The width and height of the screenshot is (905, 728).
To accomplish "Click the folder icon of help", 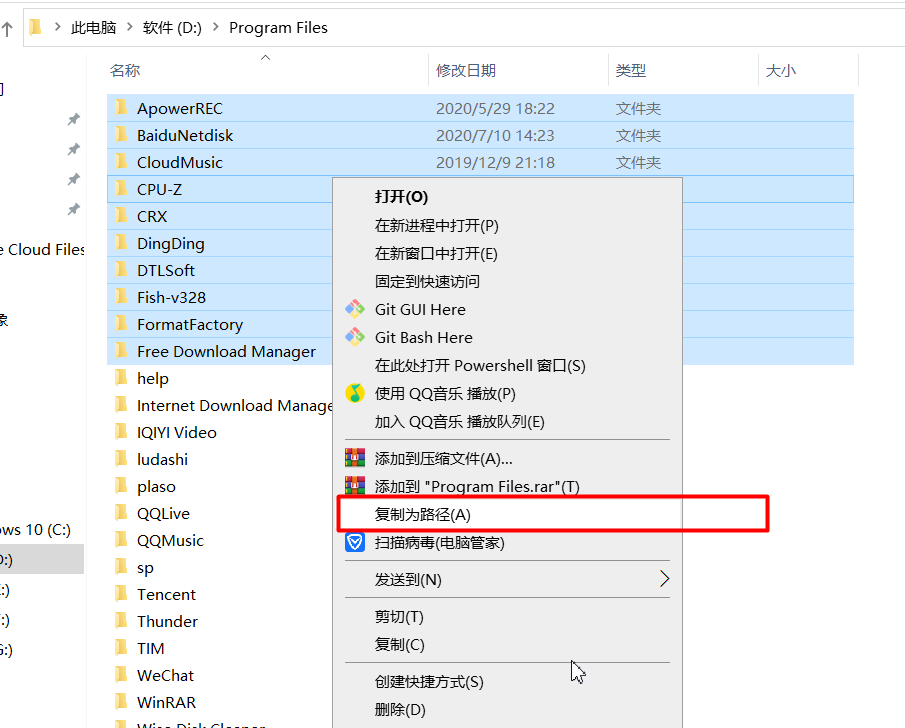I will coord(121,378).
